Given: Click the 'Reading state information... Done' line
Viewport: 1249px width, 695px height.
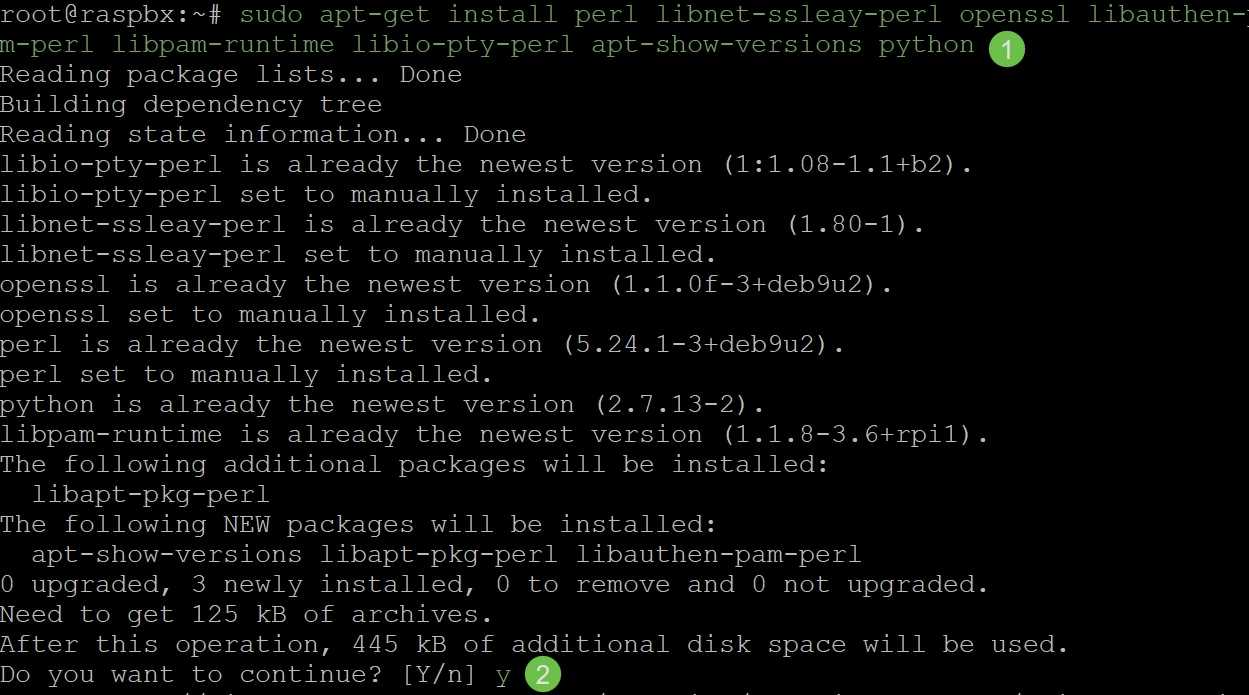Looking at the screenshot, I should [263, 135].
